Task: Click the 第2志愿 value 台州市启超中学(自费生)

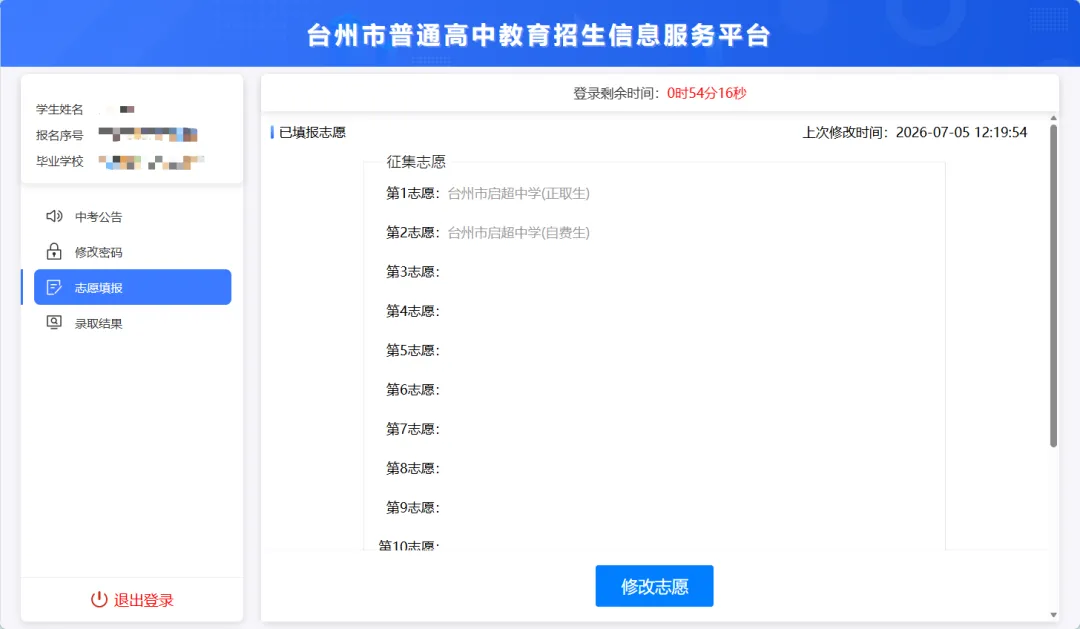Action: (x=519, y=233)
